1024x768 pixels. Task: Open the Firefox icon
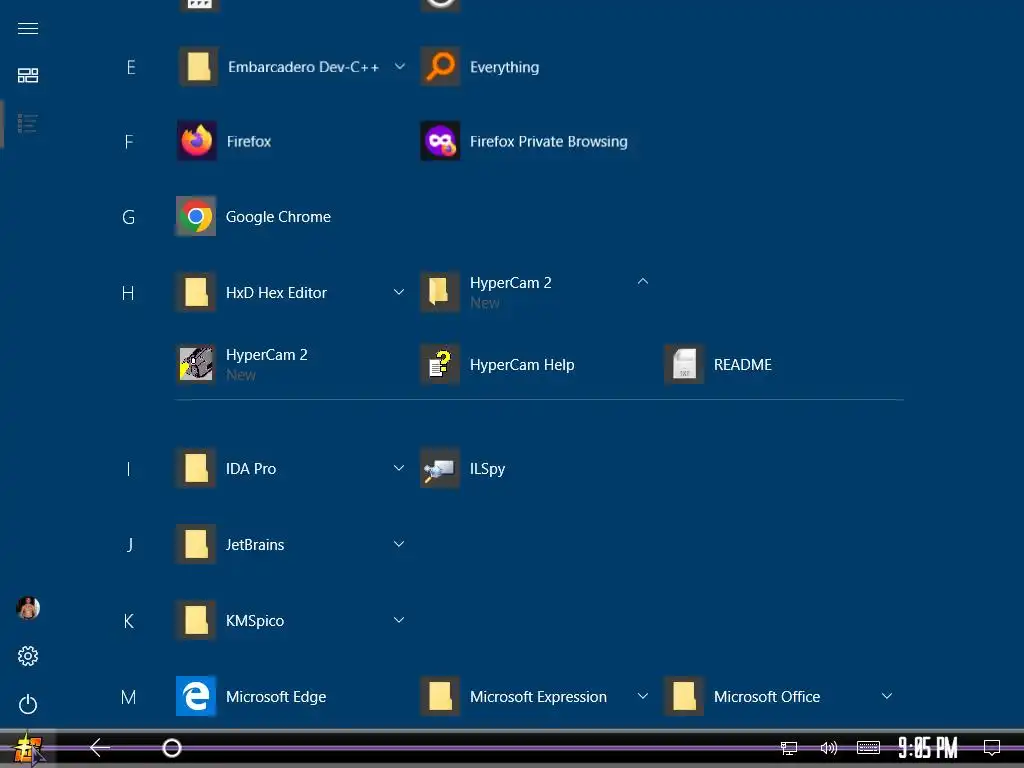197,141
